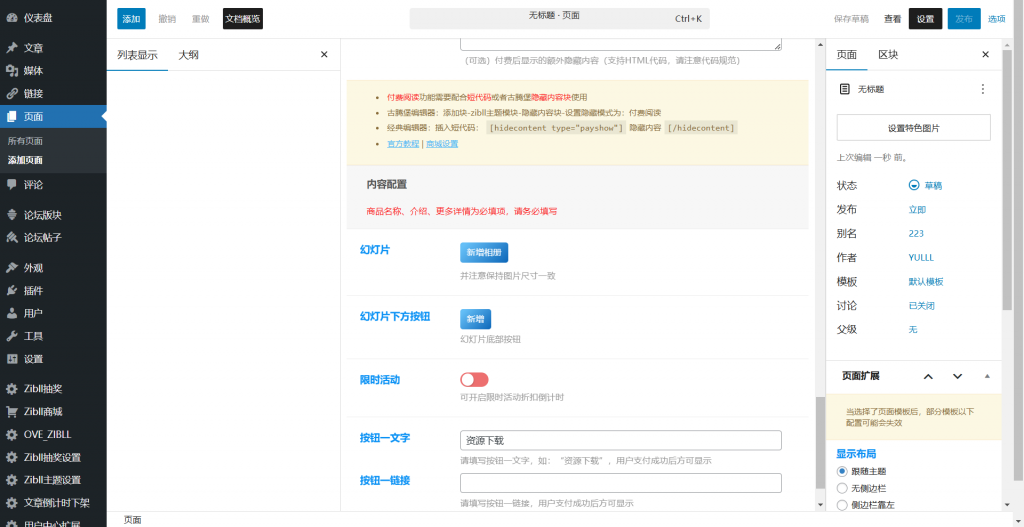Open the 选项 options menu
Viewport: 1024px width, 527px height.
click(997, 19)
